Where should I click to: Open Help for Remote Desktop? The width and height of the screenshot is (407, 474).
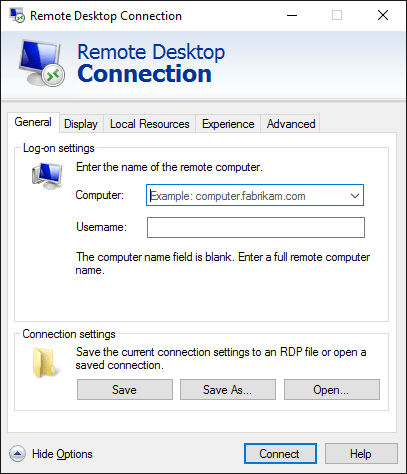click(361, 454)
